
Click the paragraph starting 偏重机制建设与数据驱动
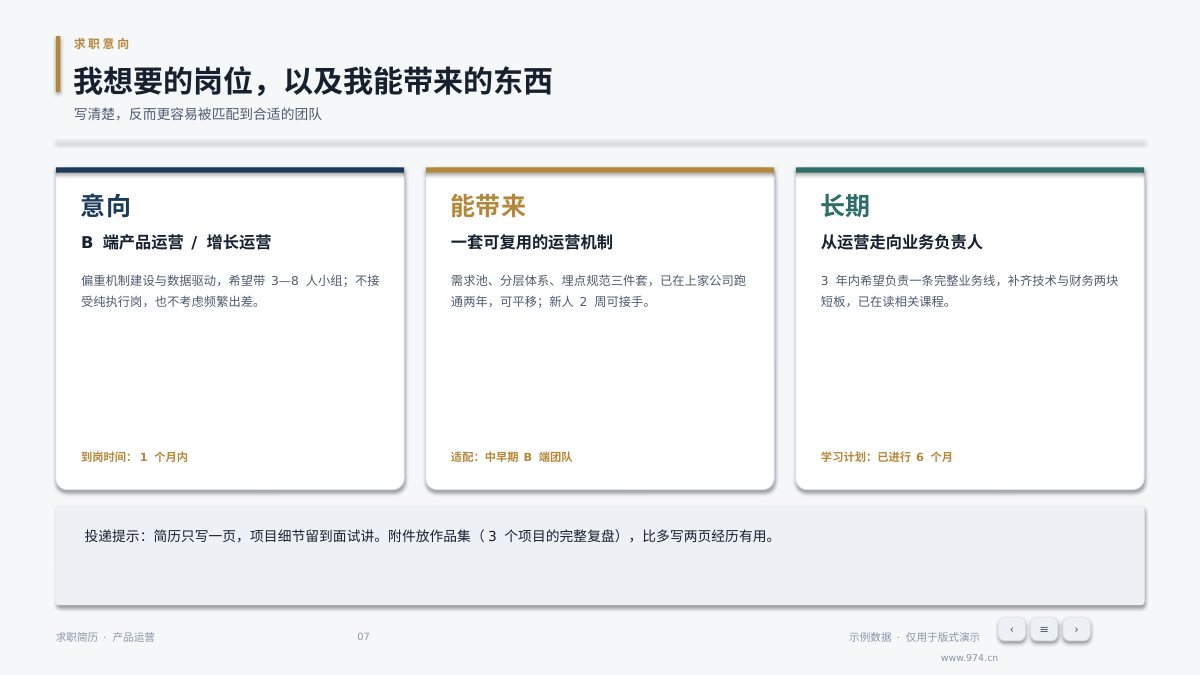click(230, 290)
